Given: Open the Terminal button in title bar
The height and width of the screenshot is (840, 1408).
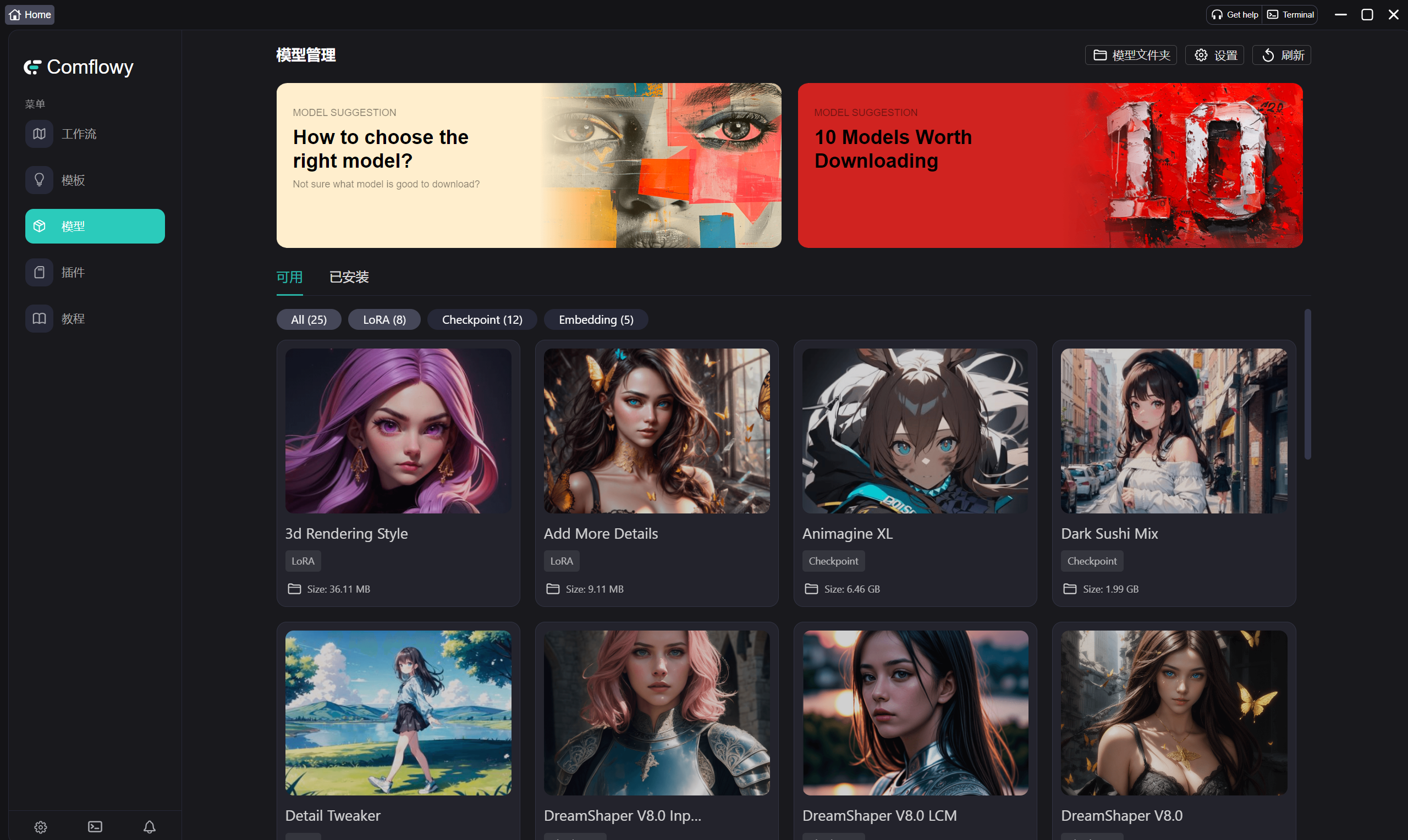Looking at the screenshot, I should coord(1290,15).
